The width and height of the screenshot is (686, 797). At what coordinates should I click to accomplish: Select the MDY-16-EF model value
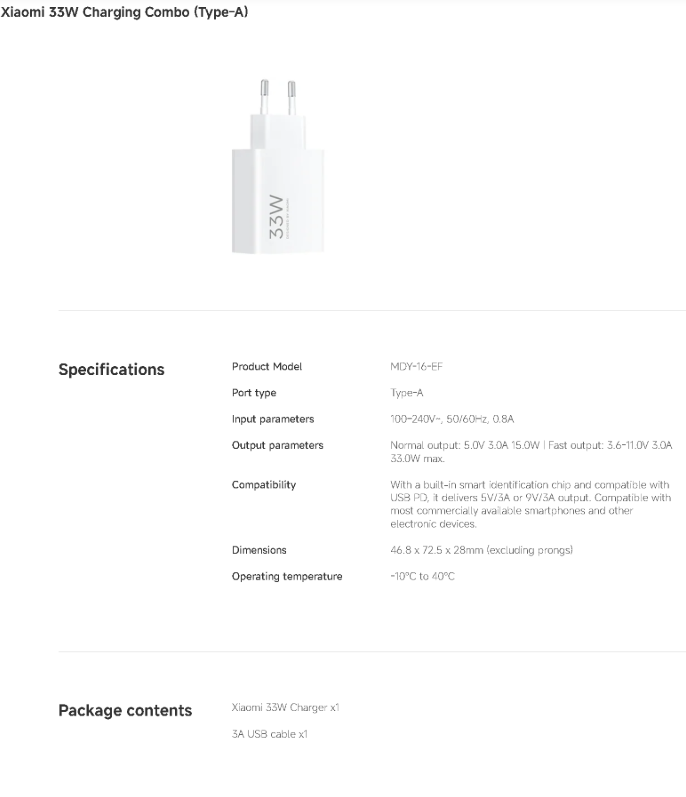(416, 366)
